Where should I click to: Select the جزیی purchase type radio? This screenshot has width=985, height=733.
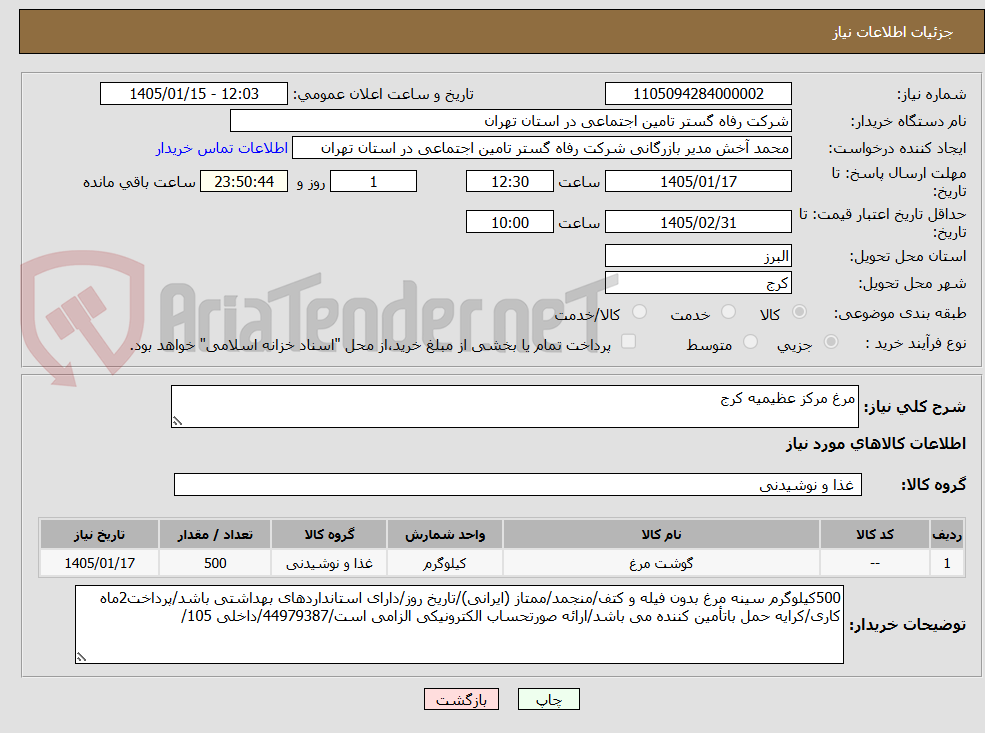[x=830, y=342]
